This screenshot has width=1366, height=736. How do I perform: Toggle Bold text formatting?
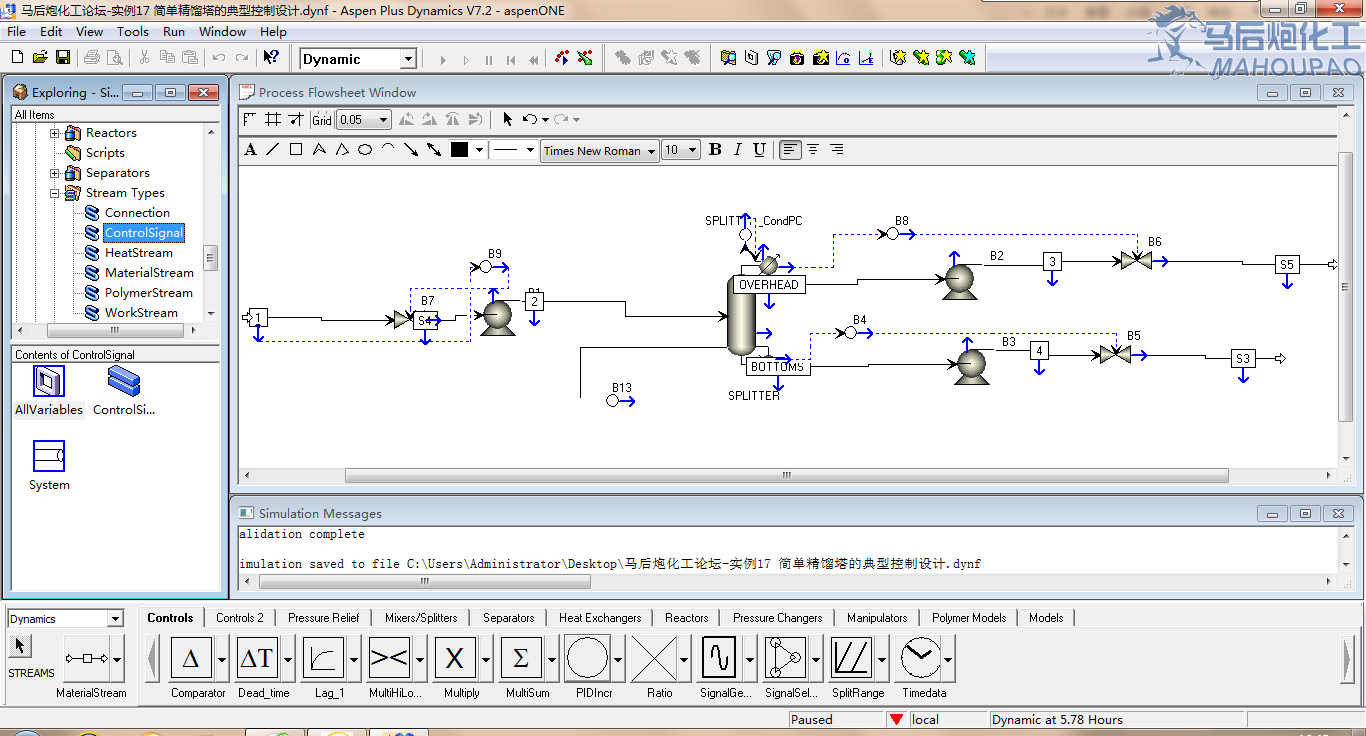(x=715, y=150)
